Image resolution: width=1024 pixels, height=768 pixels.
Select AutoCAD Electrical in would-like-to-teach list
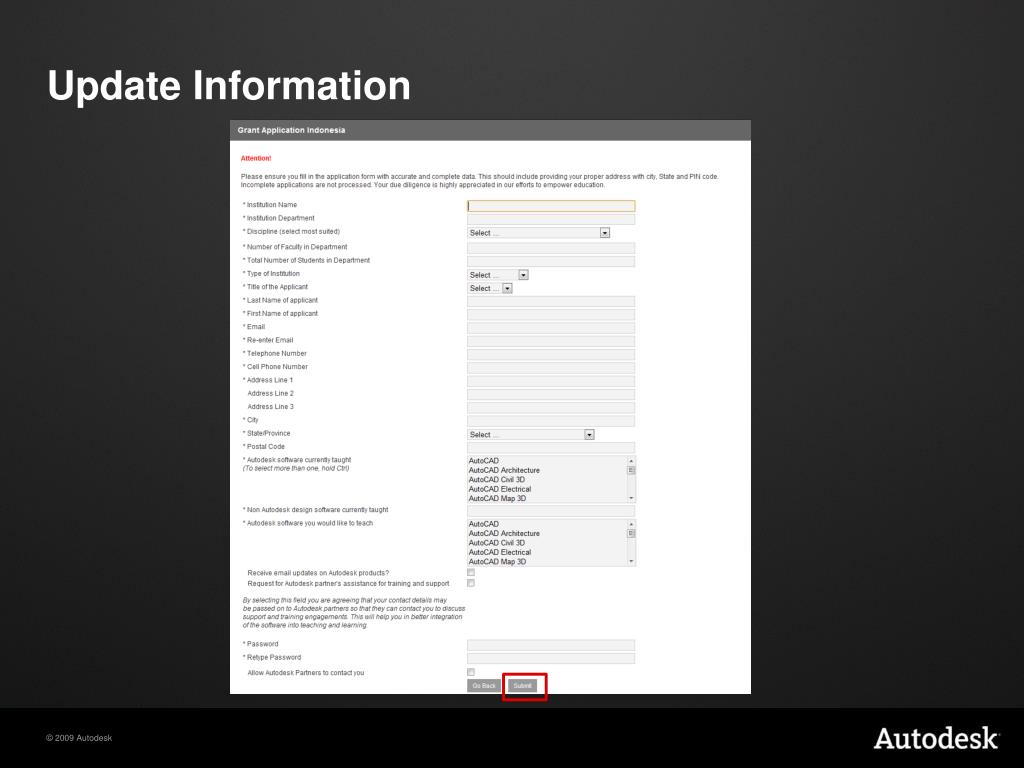[x=547, y=552]
